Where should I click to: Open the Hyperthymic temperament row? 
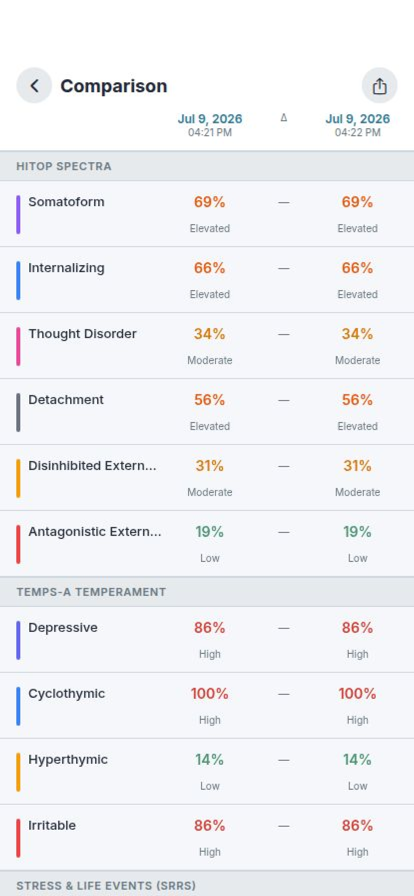click(207, 771)
